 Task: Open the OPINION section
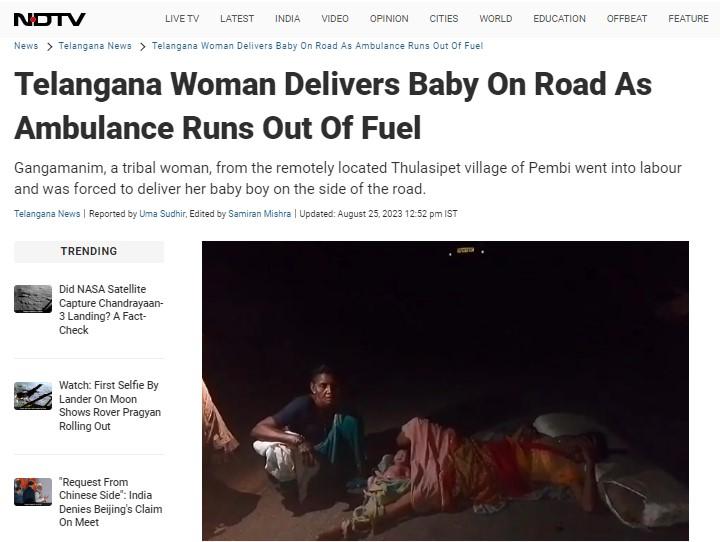[x=389, y=19]
